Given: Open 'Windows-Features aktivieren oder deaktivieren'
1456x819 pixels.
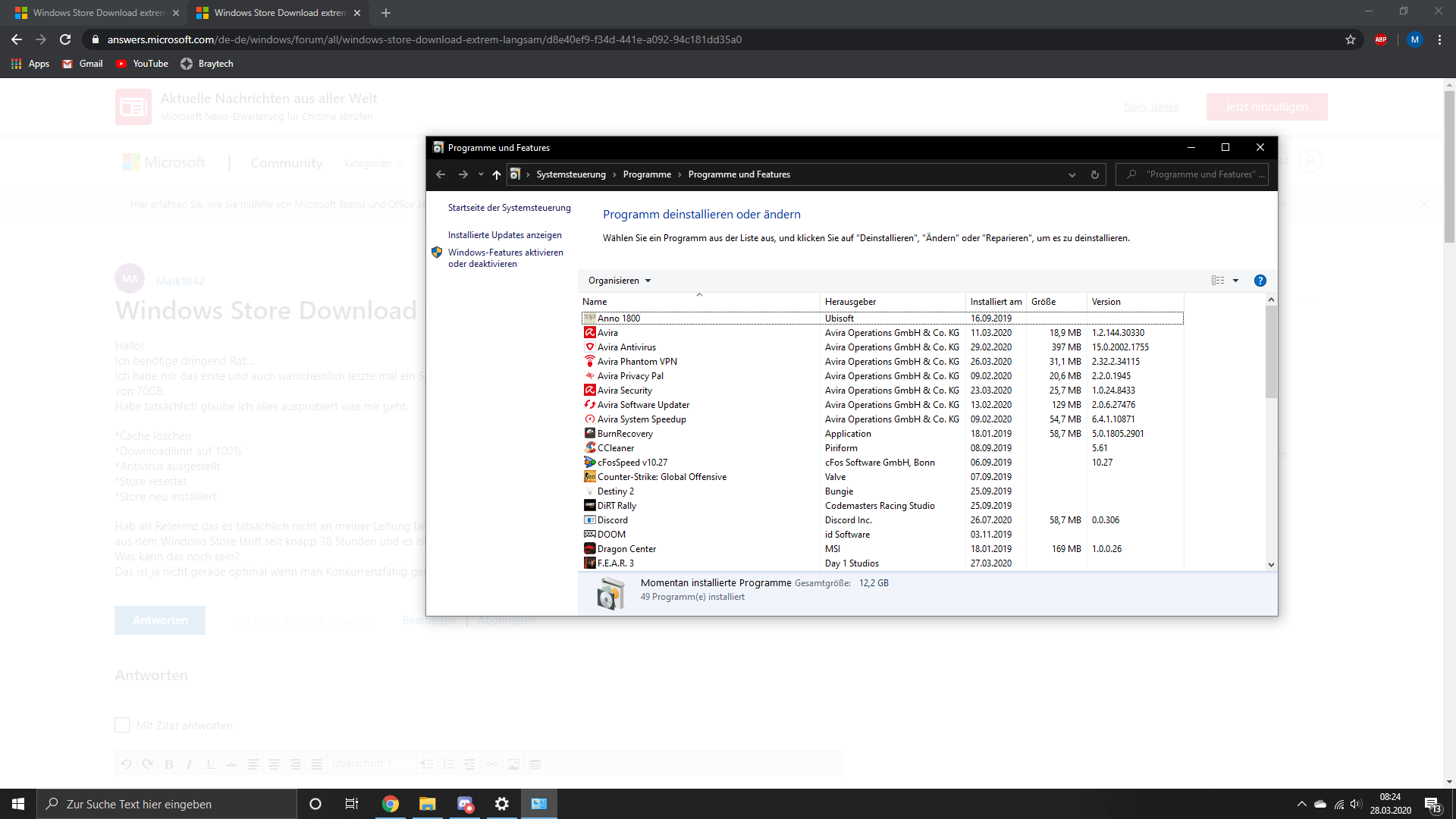Looking at the screenshot, I should click(505, 258).
